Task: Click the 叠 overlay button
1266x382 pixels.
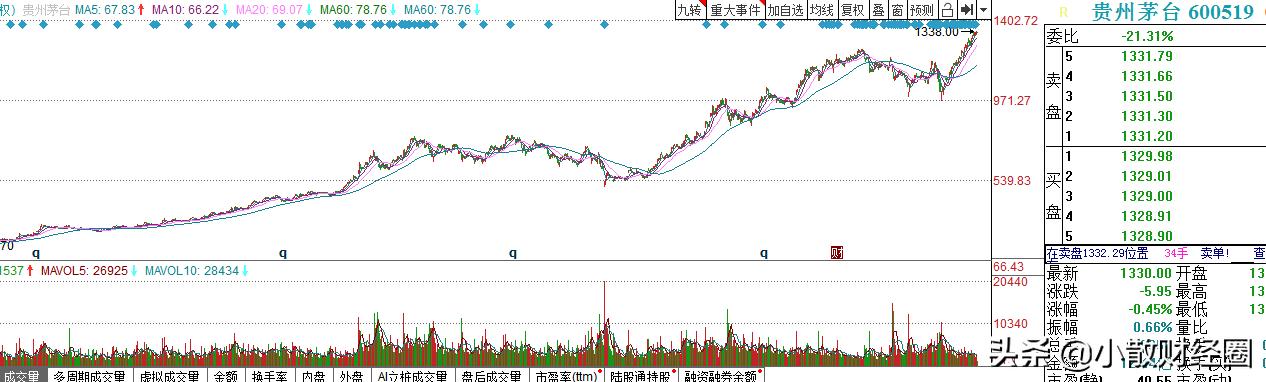Action: click(878, 9)
